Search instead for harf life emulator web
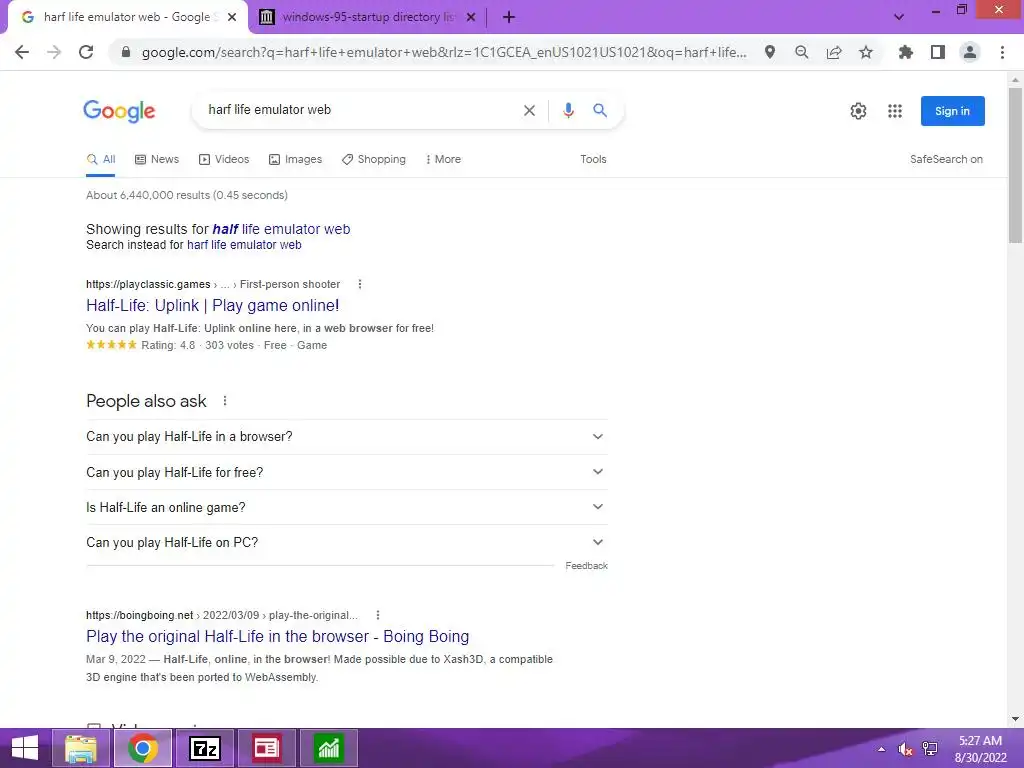 tap(244, 245)
